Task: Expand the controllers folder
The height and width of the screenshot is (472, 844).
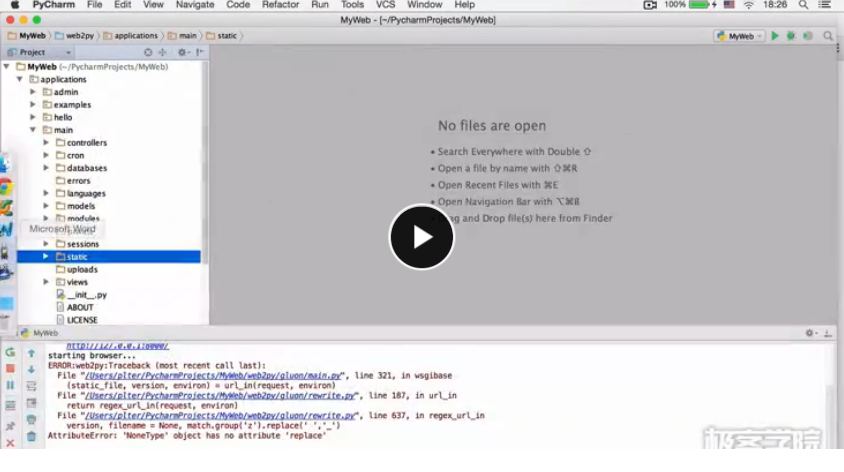Action: coord(46,143)
